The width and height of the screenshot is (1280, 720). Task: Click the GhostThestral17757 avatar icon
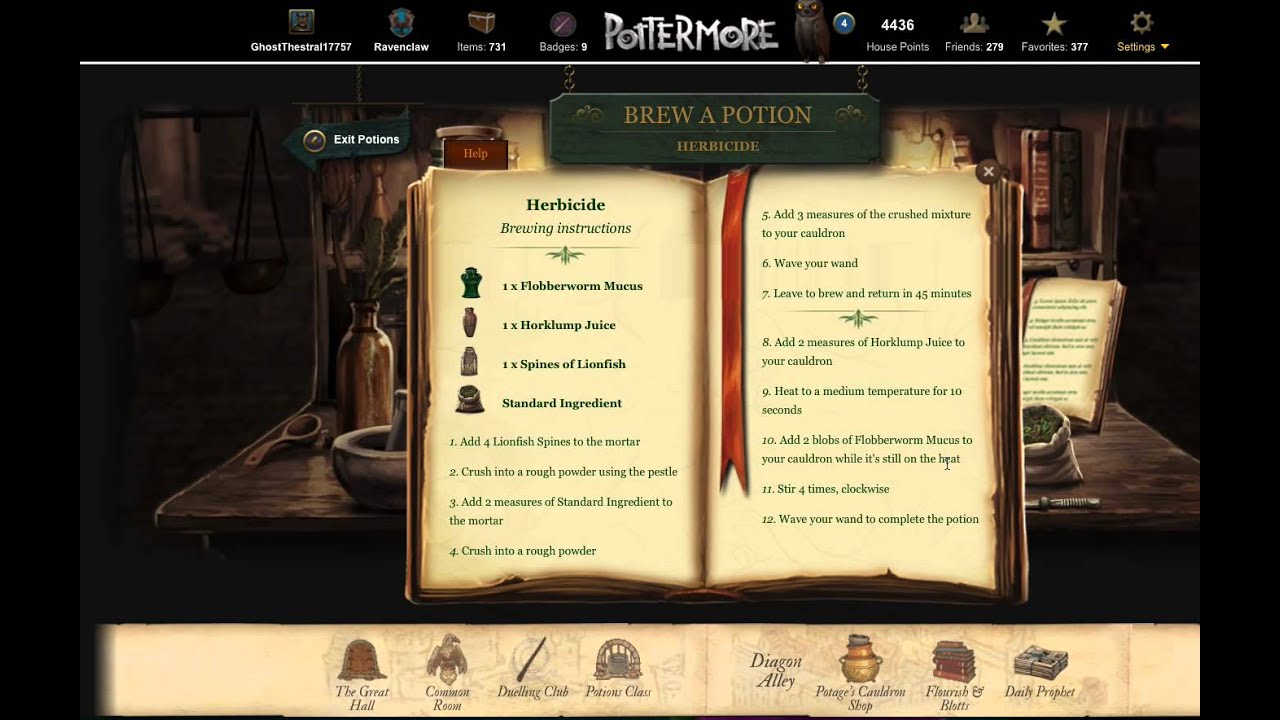pyautogui.click(x=301, y=22)
